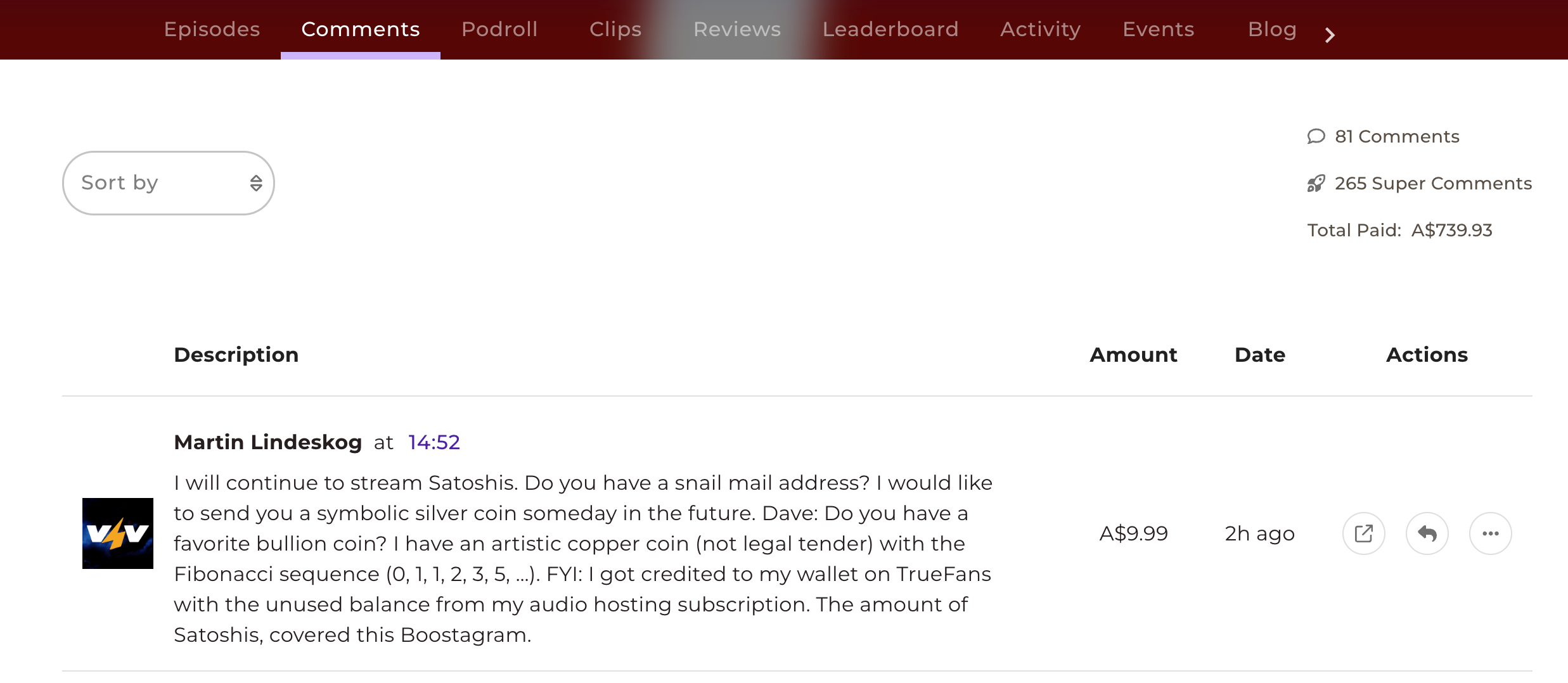Open comment in external link icon
This screenshot has width=1568, height=683.
1363,533
